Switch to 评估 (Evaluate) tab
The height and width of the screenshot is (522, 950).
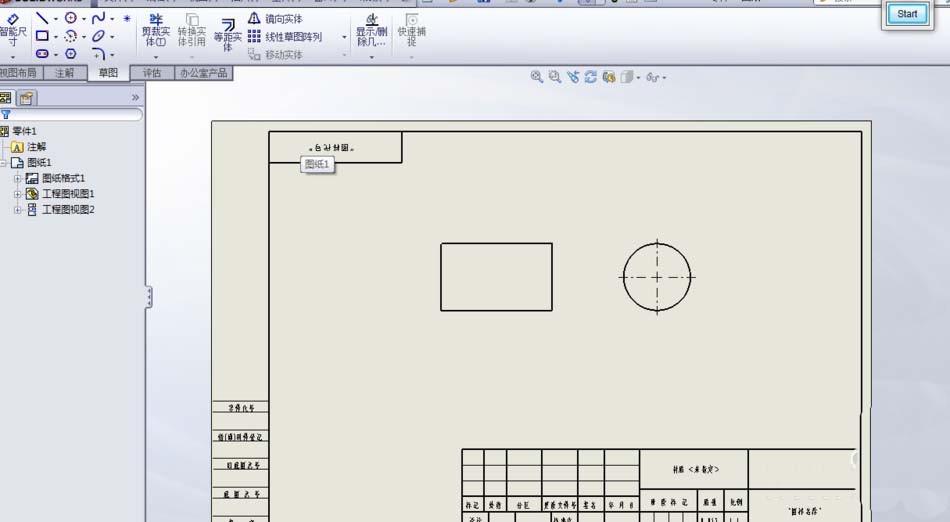point(152,73)
